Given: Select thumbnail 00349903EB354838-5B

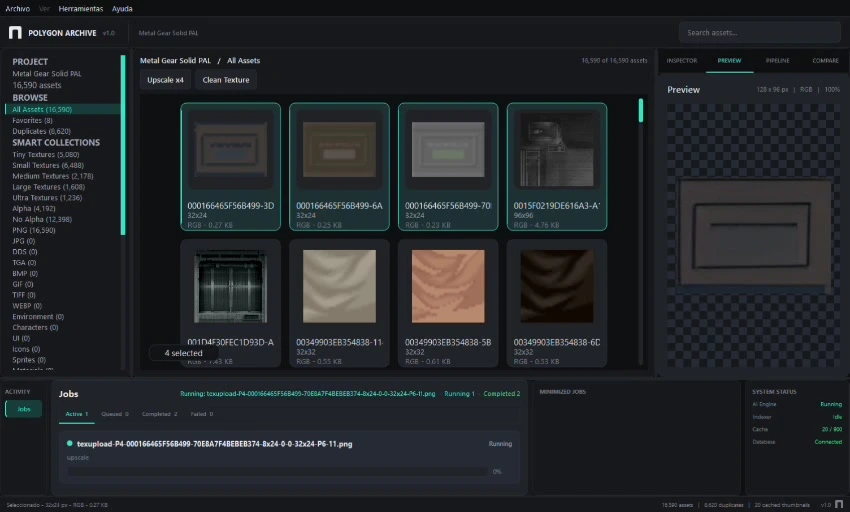Looking at the screenshot, I should pos(448,303).
